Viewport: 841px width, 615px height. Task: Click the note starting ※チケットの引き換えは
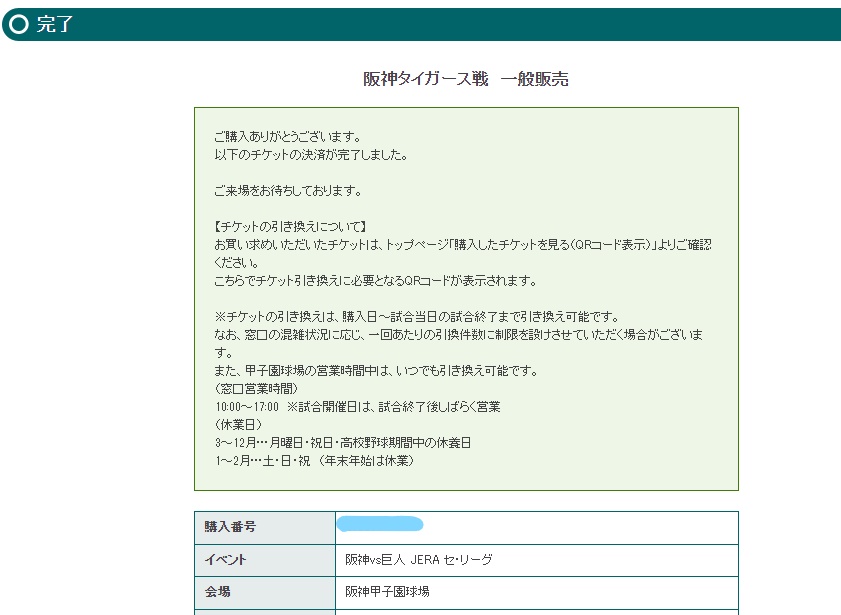point(417,317)
